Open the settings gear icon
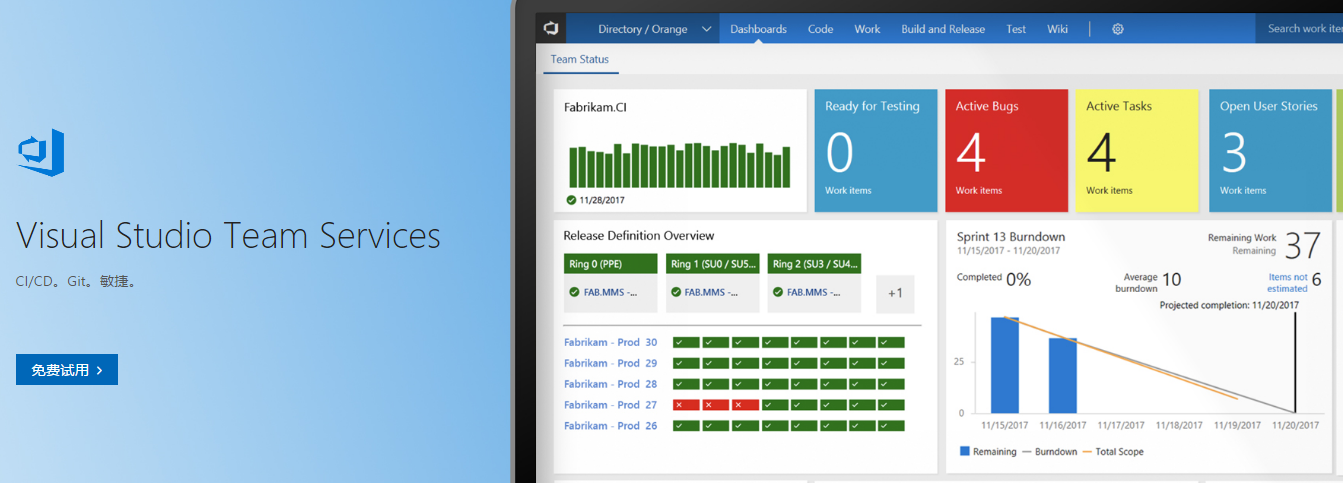The height and width of the screenshot is (483, 1343). pos(1118,29)
